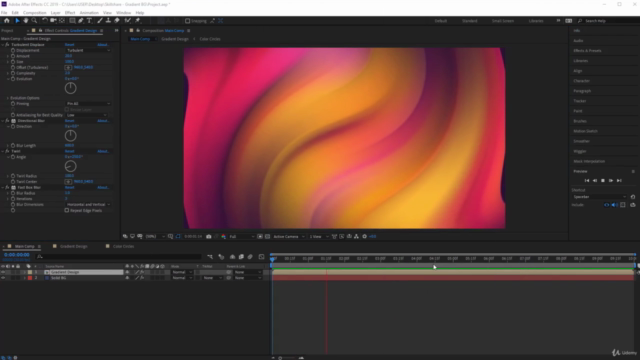Select the Eraser tool
Screen dimensions: 640x360
coord(117,20)
